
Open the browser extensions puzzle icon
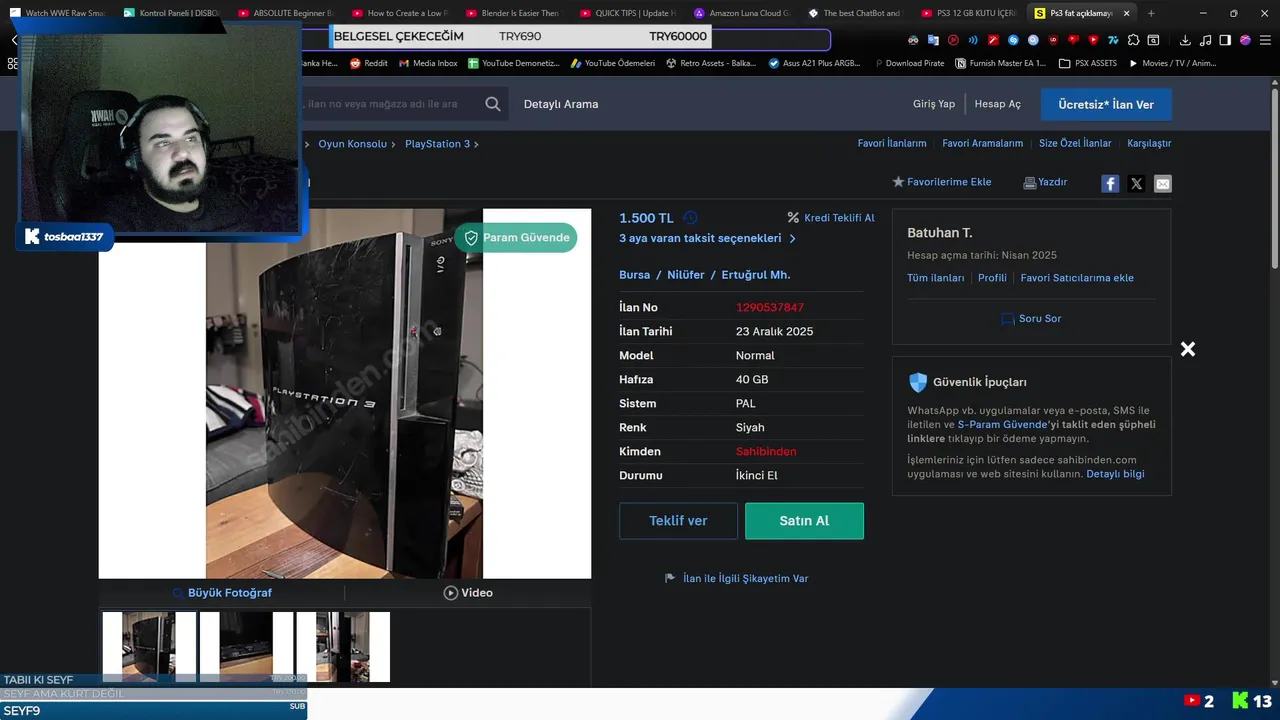point(1133,40)
